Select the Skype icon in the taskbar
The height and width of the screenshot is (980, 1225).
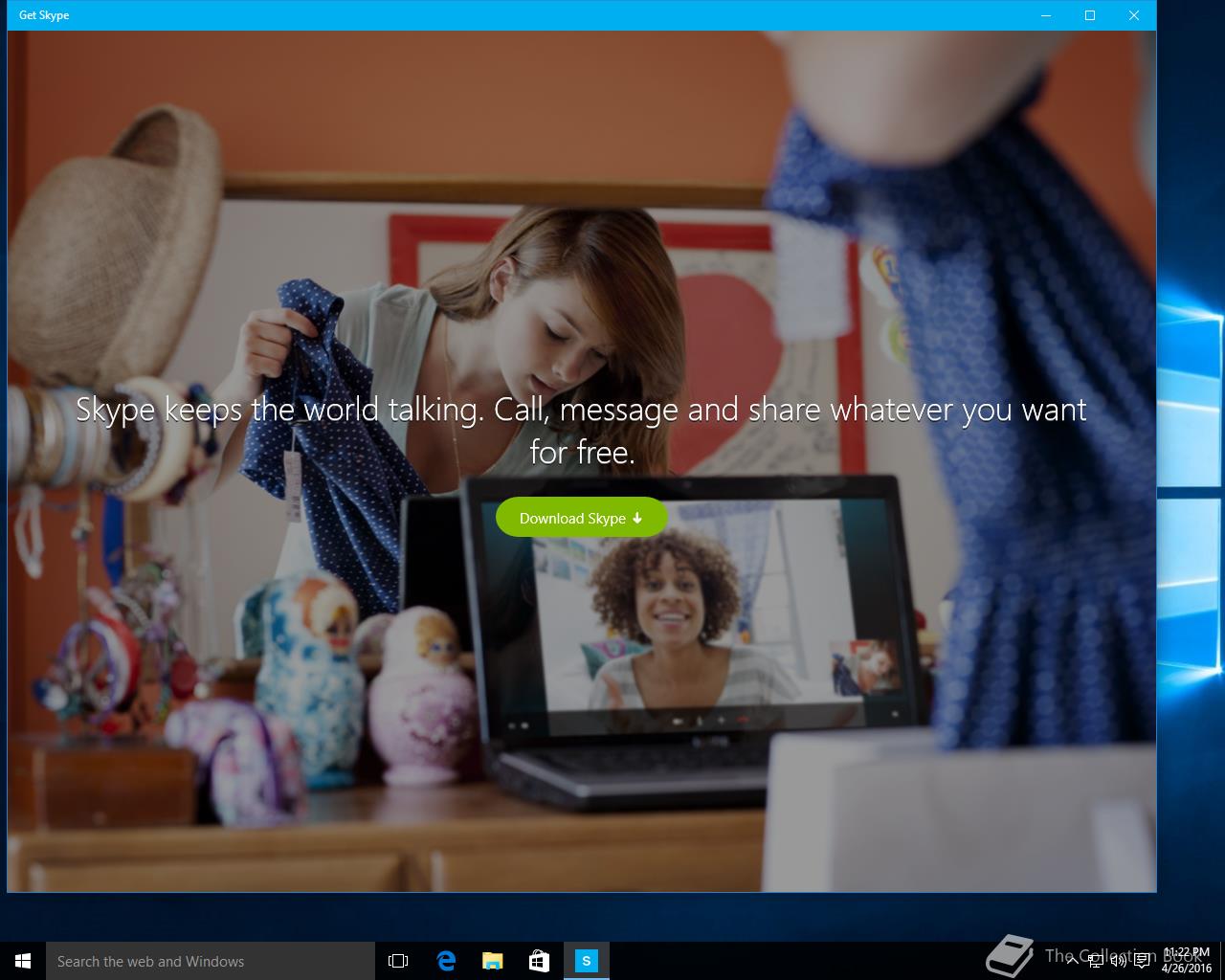586,961
